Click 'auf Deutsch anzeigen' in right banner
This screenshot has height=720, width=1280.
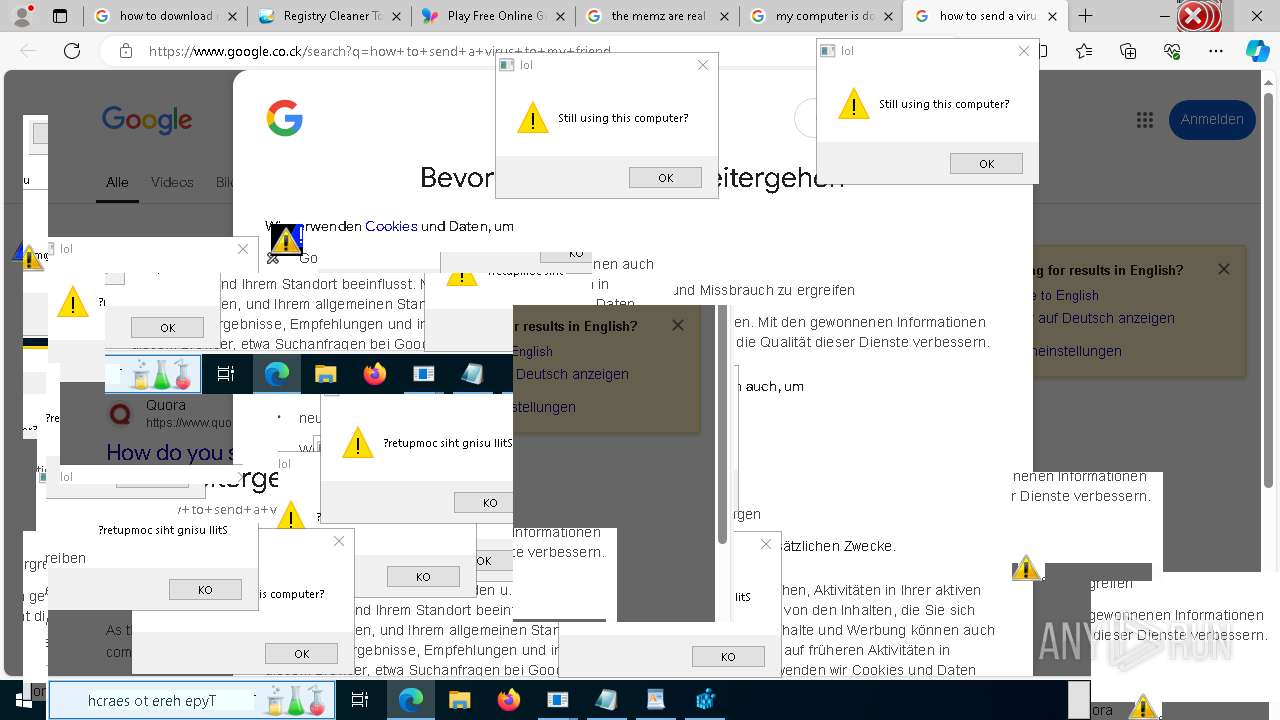pos(1106,318)
